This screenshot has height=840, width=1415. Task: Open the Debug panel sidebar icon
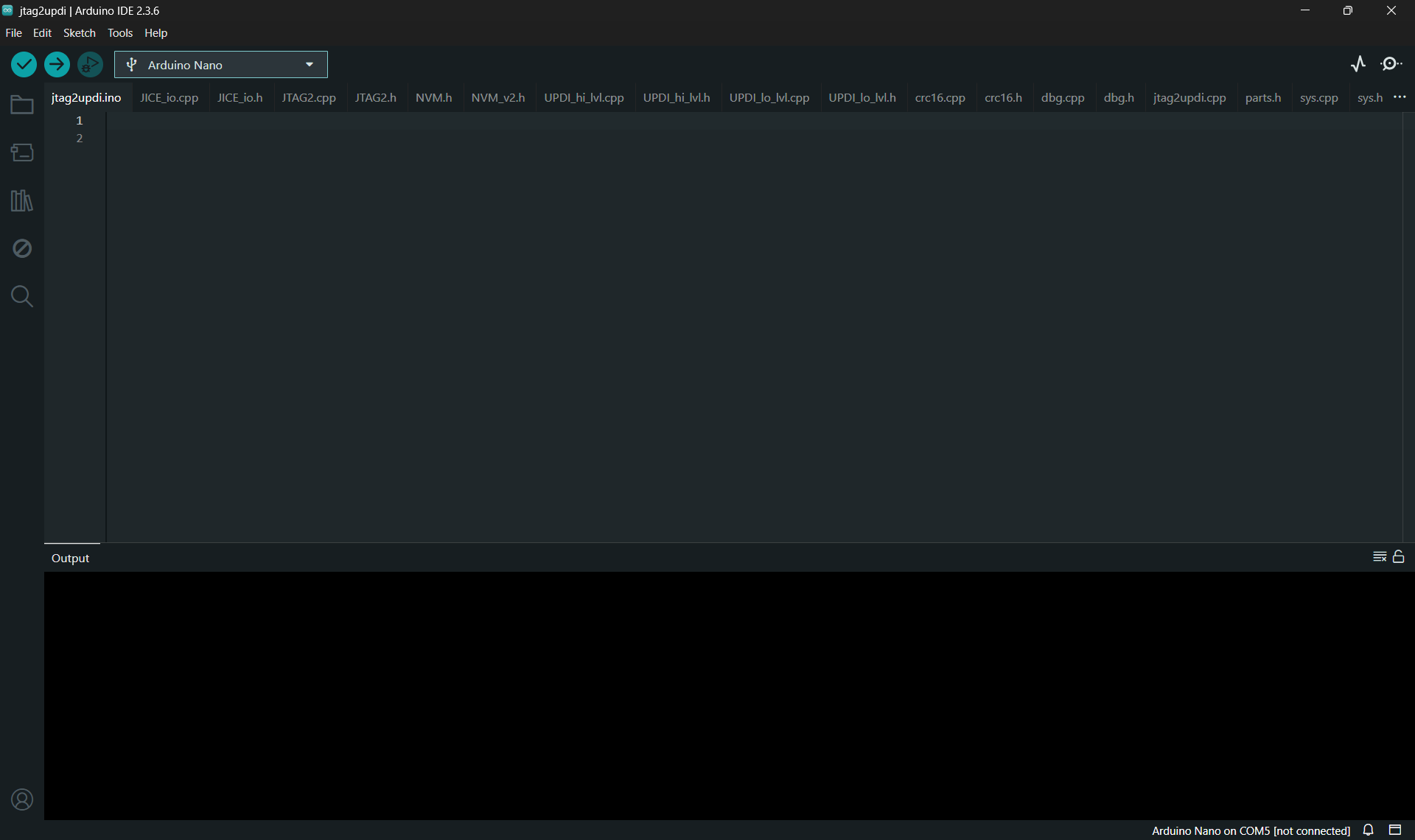click(22, 248)
